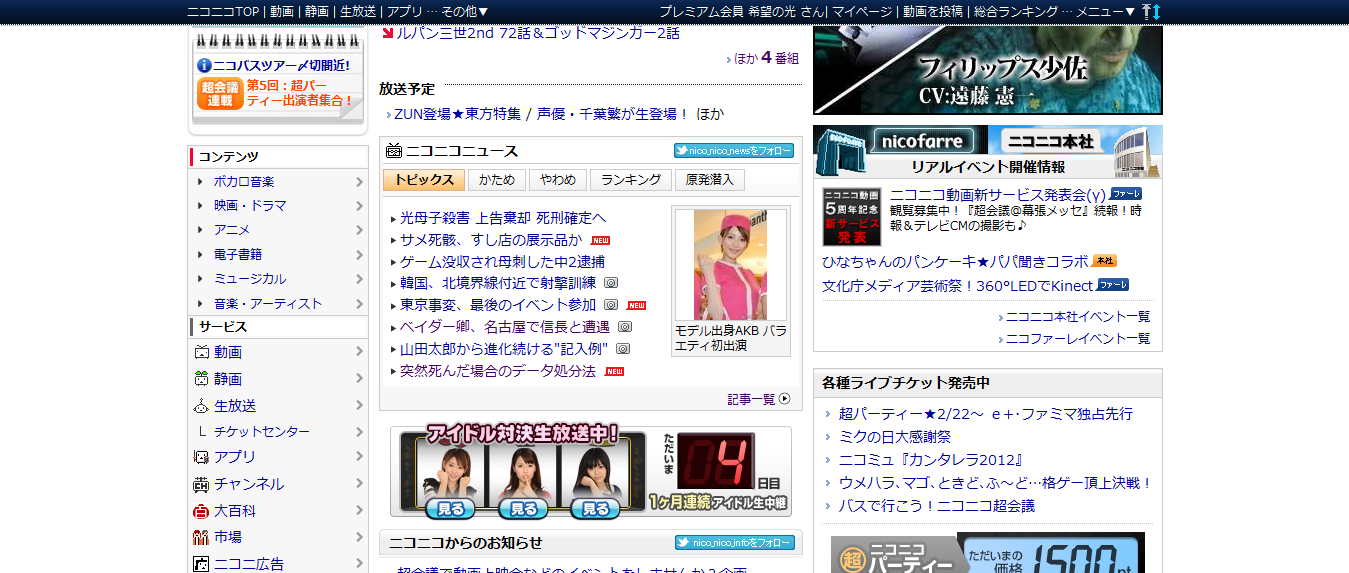
Task: Open アプリ in the top navigation bar
Action: (x=405, y=11)
